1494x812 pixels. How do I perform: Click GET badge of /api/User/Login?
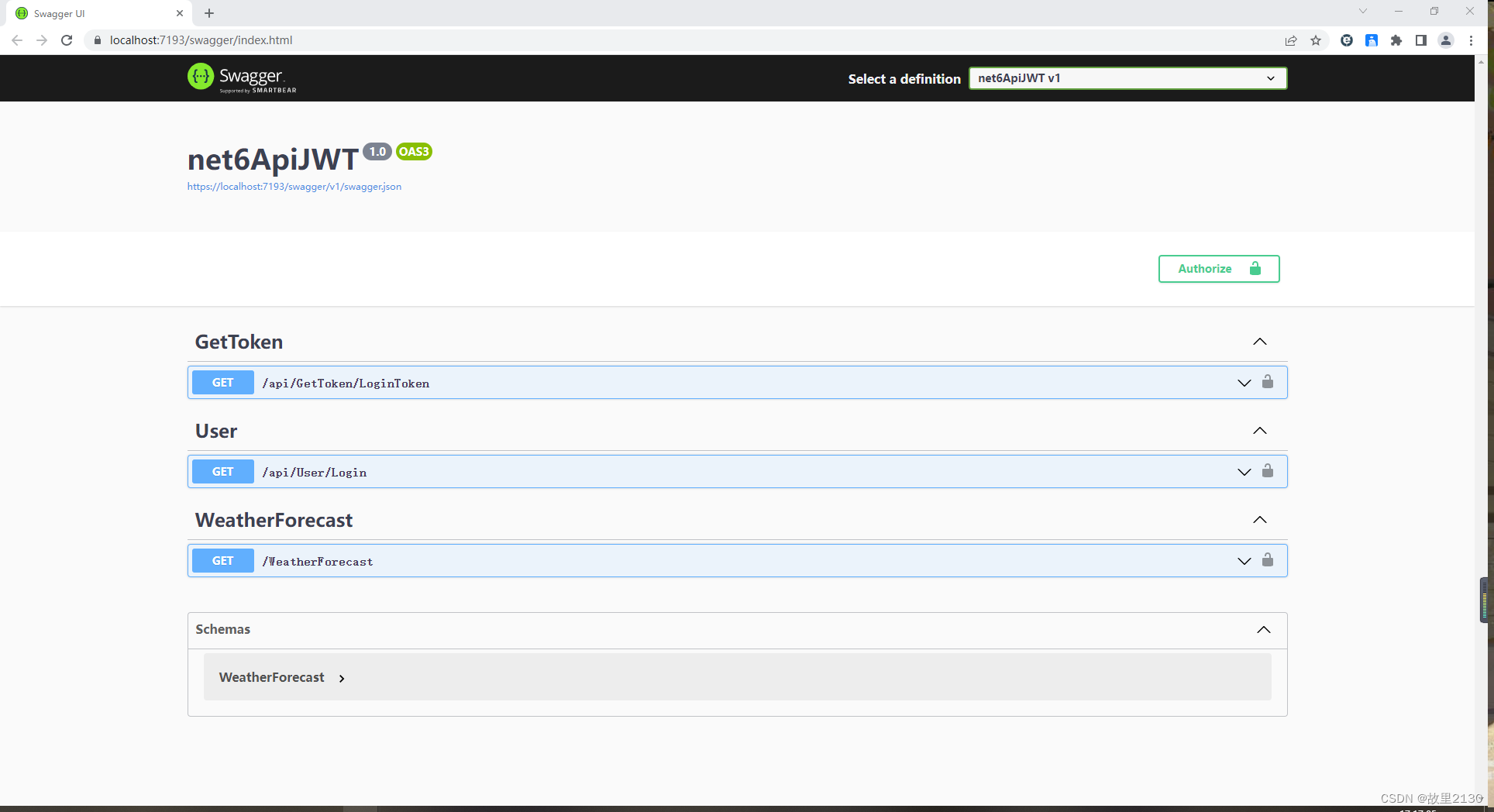pyautogui.click(x=222, y=472)
